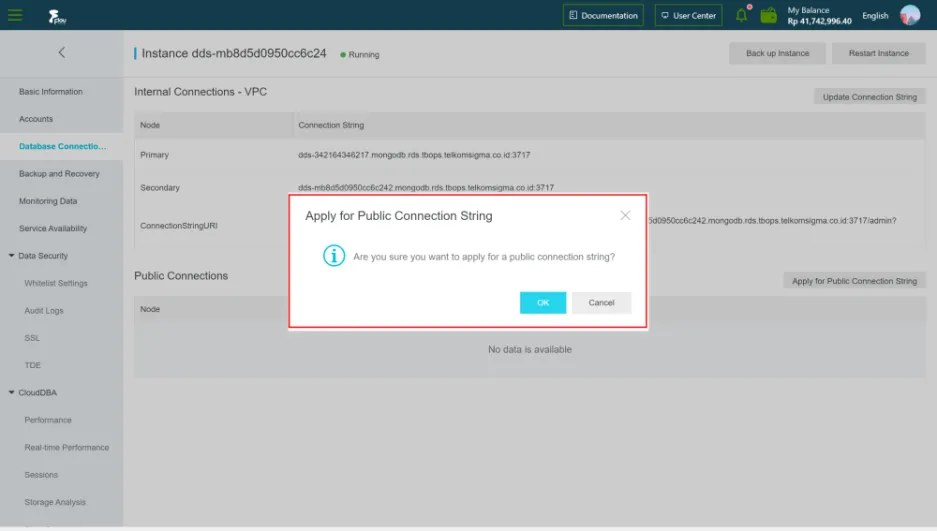Open Backup and Recovery in sidebar
937x531 pixels.
click(x=59, y=174)
